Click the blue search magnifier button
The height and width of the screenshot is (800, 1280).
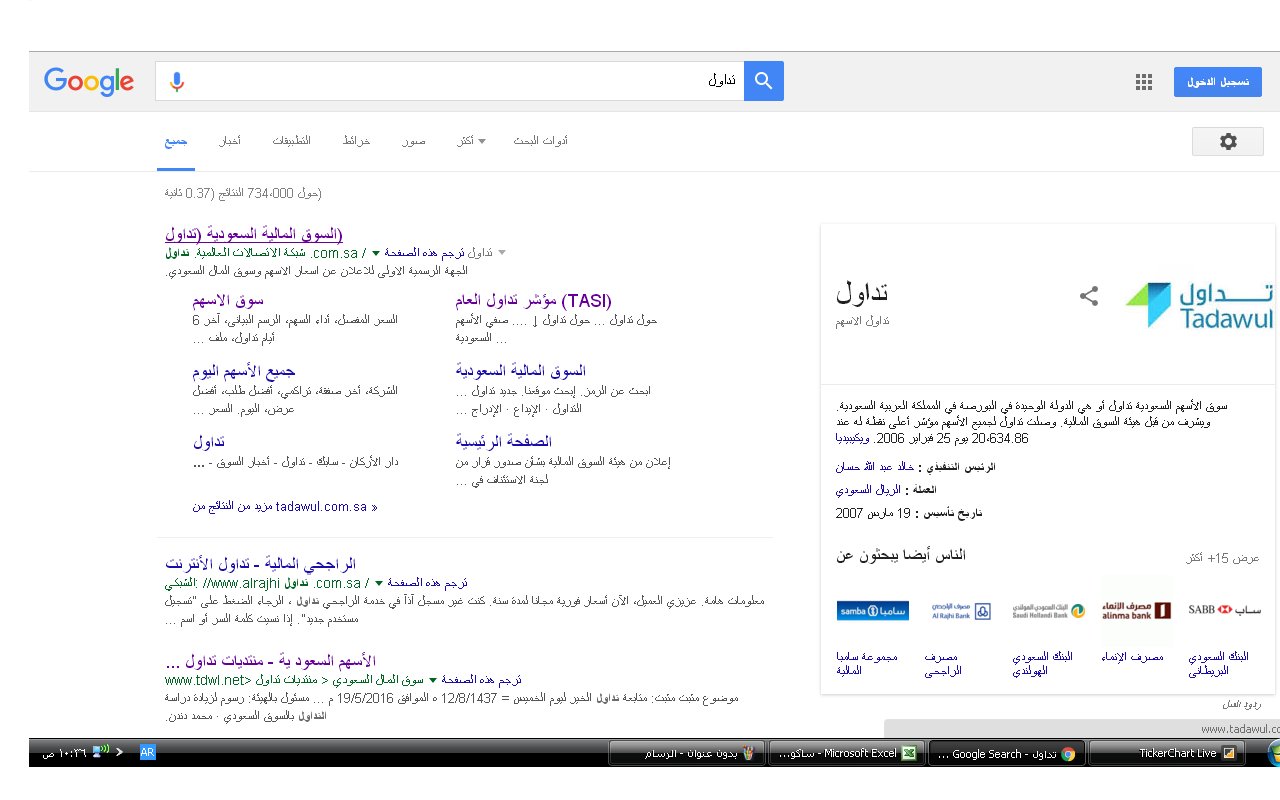point(764,81)
